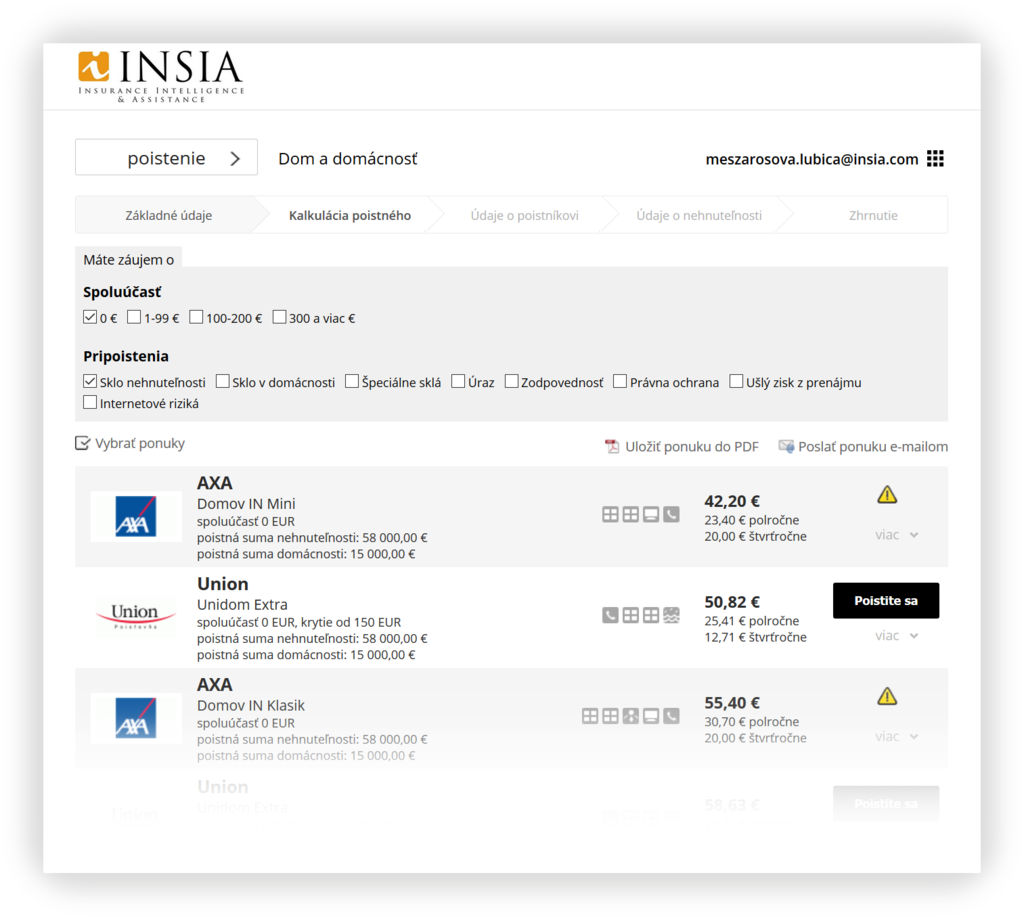Click leftmost window-pane icon in Domov IN Mini row
This screenshot has width=1024, height=917.
611,515
